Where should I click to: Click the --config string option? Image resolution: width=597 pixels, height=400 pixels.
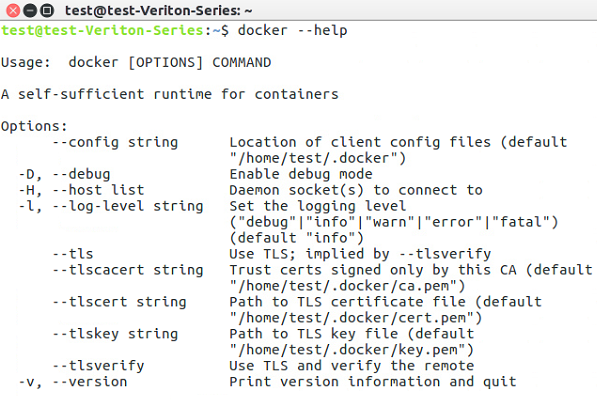pyautogui.click(x=115, y=142)
